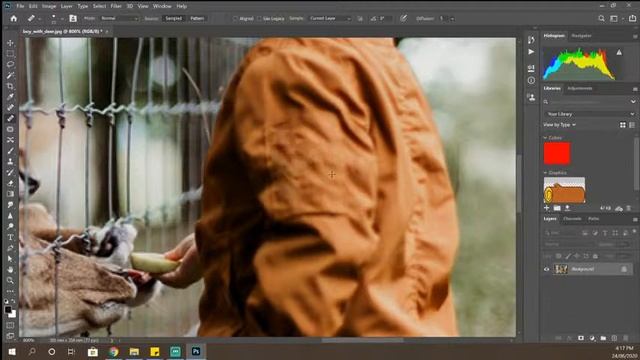
Task: Choose Sampled as healing source
Action: 173,18
